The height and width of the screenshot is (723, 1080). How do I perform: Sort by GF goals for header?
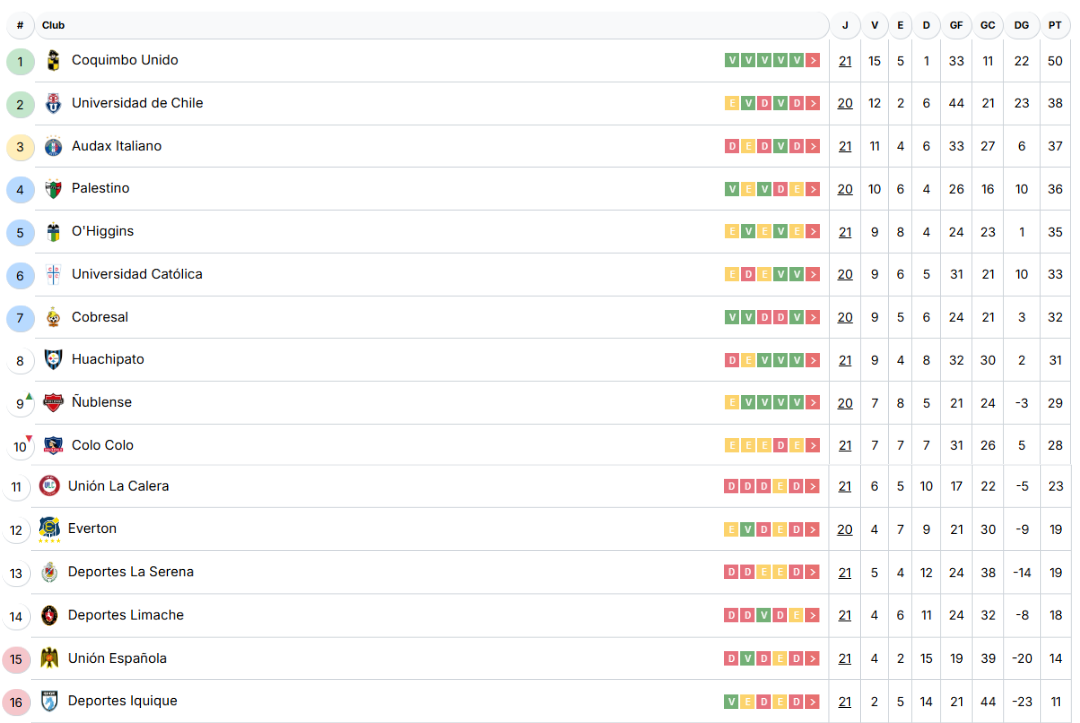(x=956, y=25)
